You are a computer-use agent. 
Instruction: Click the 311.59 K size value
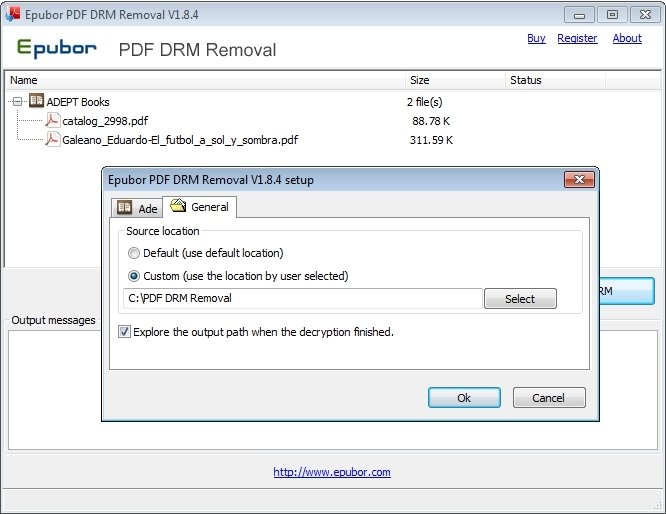(431, 140)
